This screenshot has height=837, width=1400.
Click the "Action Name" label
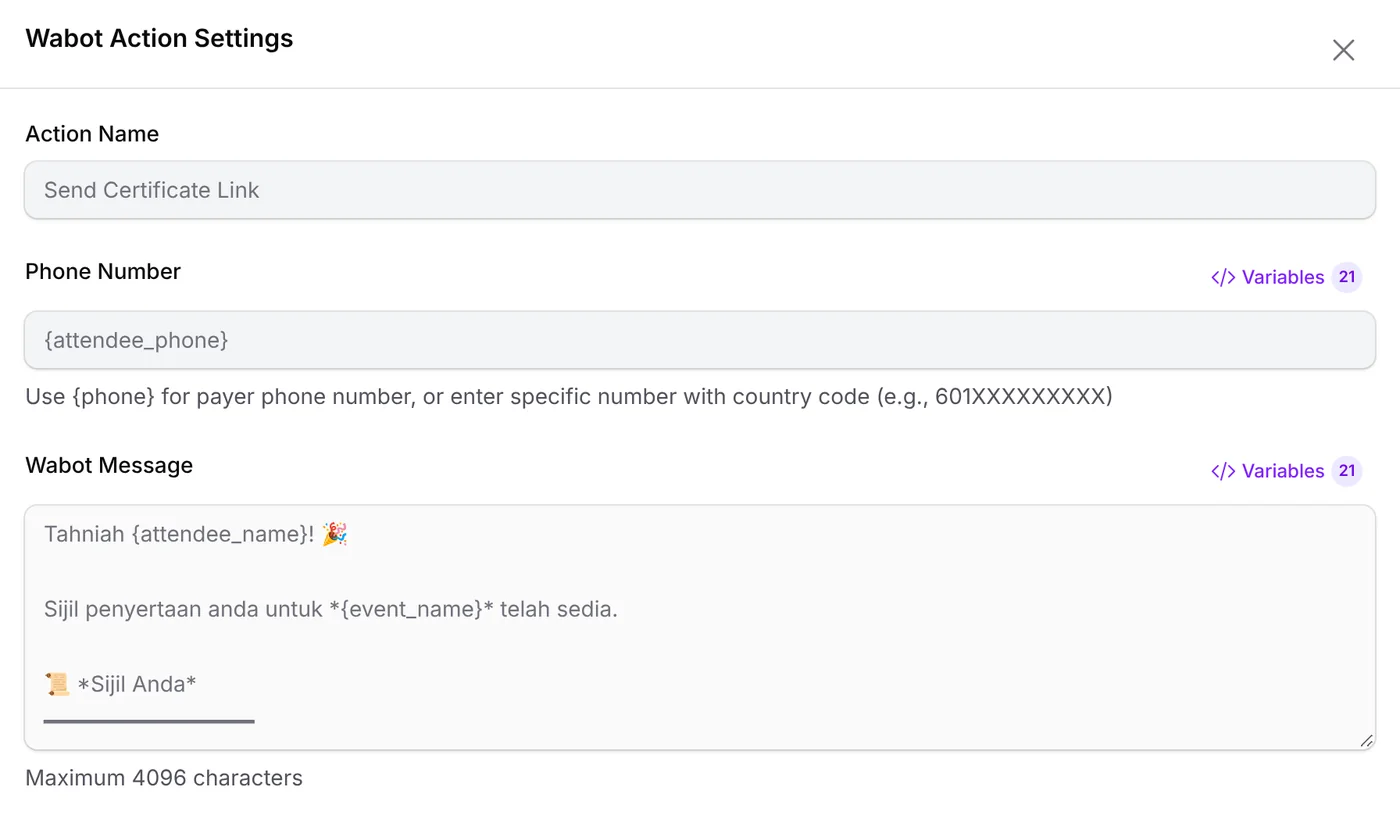point(92,134)
